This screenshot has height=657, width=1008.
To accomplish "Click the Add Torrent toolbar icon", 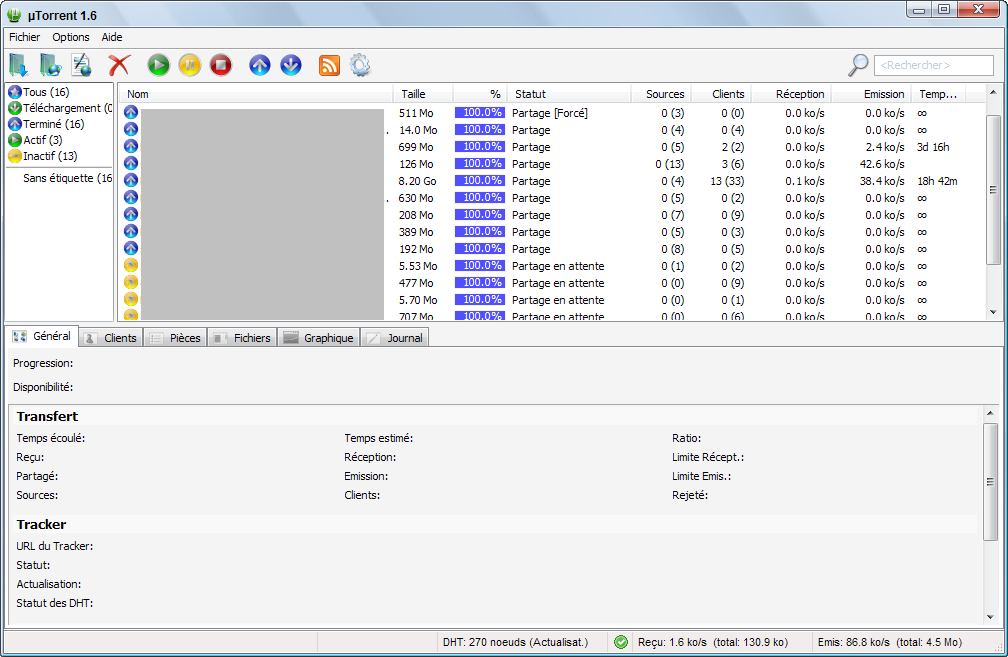I will click(x=18, y=65).
